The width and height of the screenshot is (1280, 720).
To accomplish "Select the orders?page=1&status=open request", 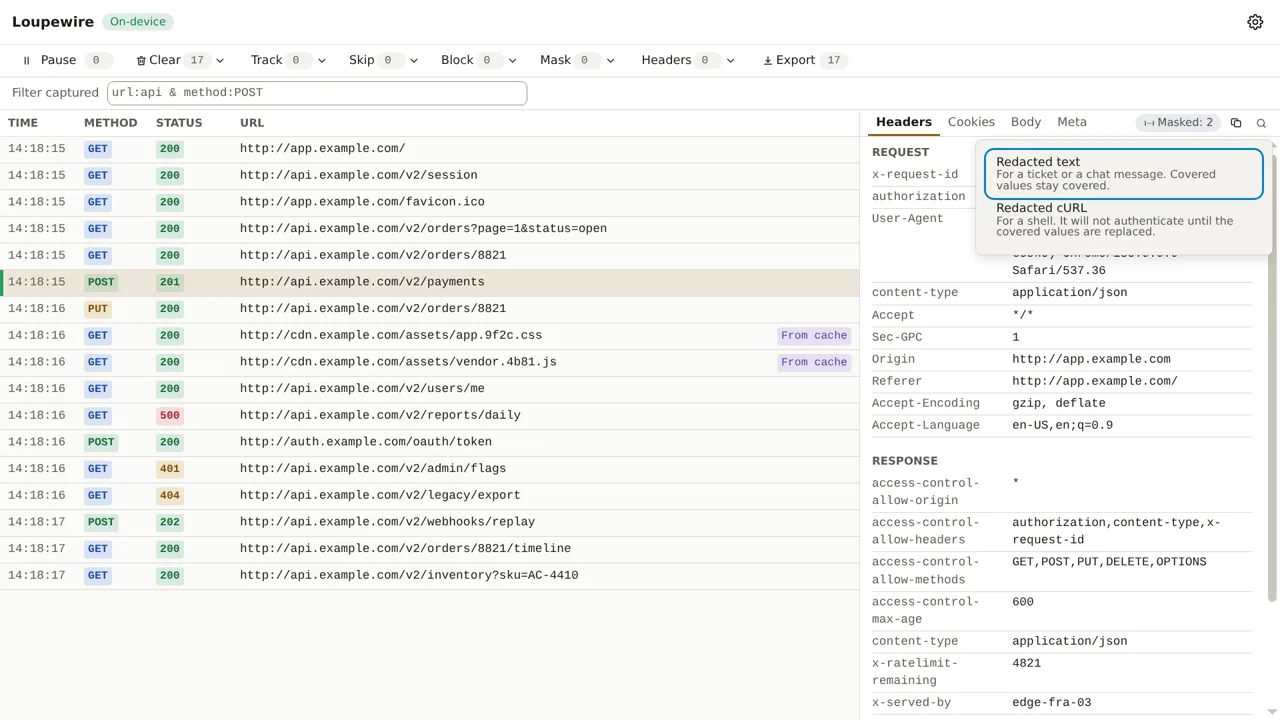I will (x=430, y=229).
